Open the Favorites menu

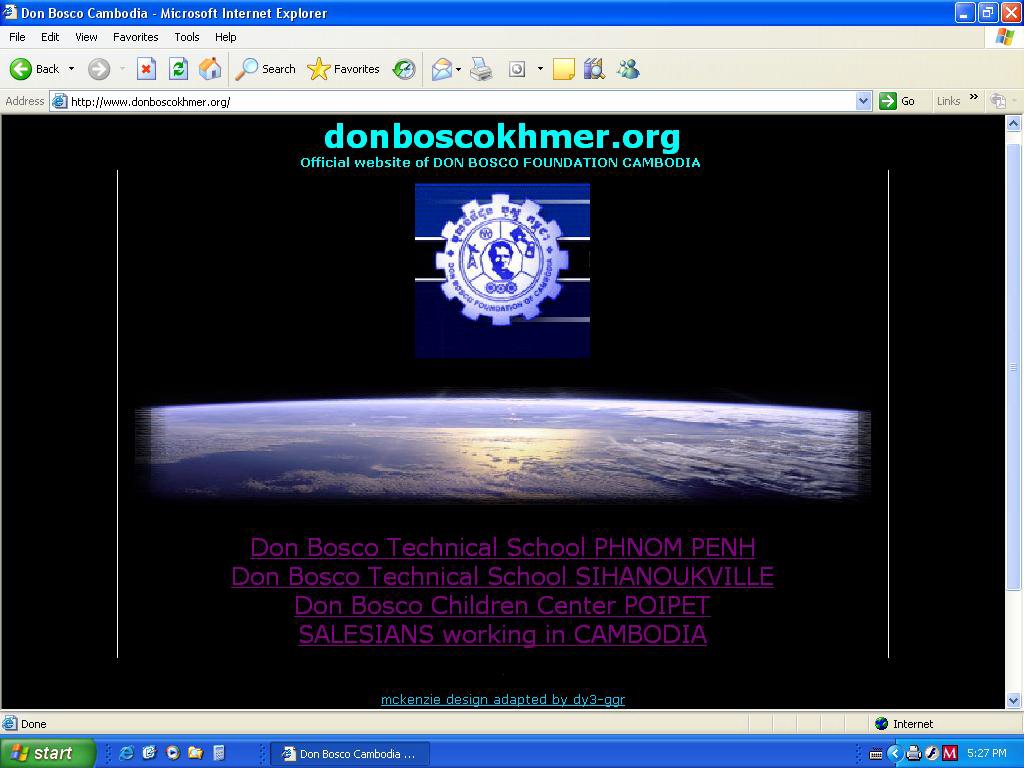135,37
